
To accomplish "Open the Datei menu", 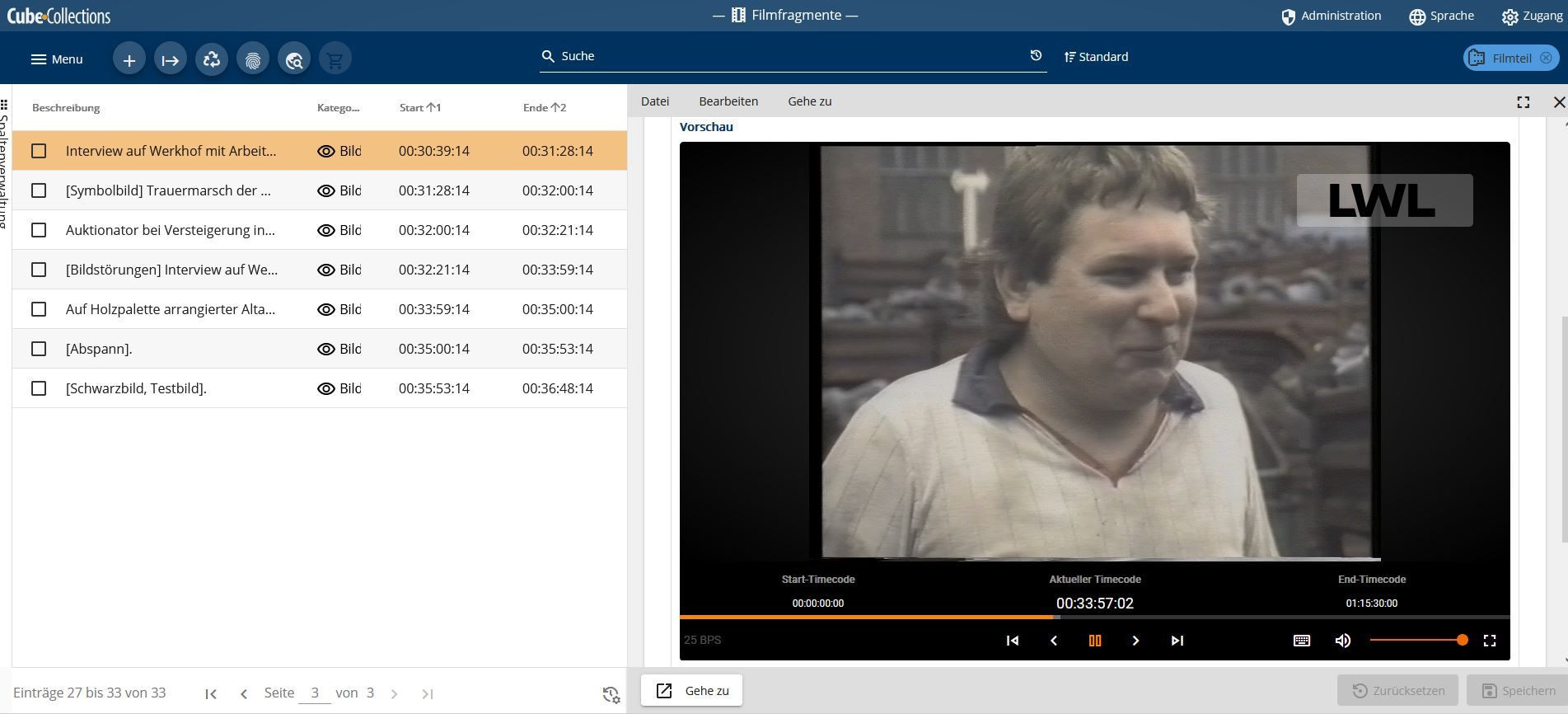I will [655, 101].
